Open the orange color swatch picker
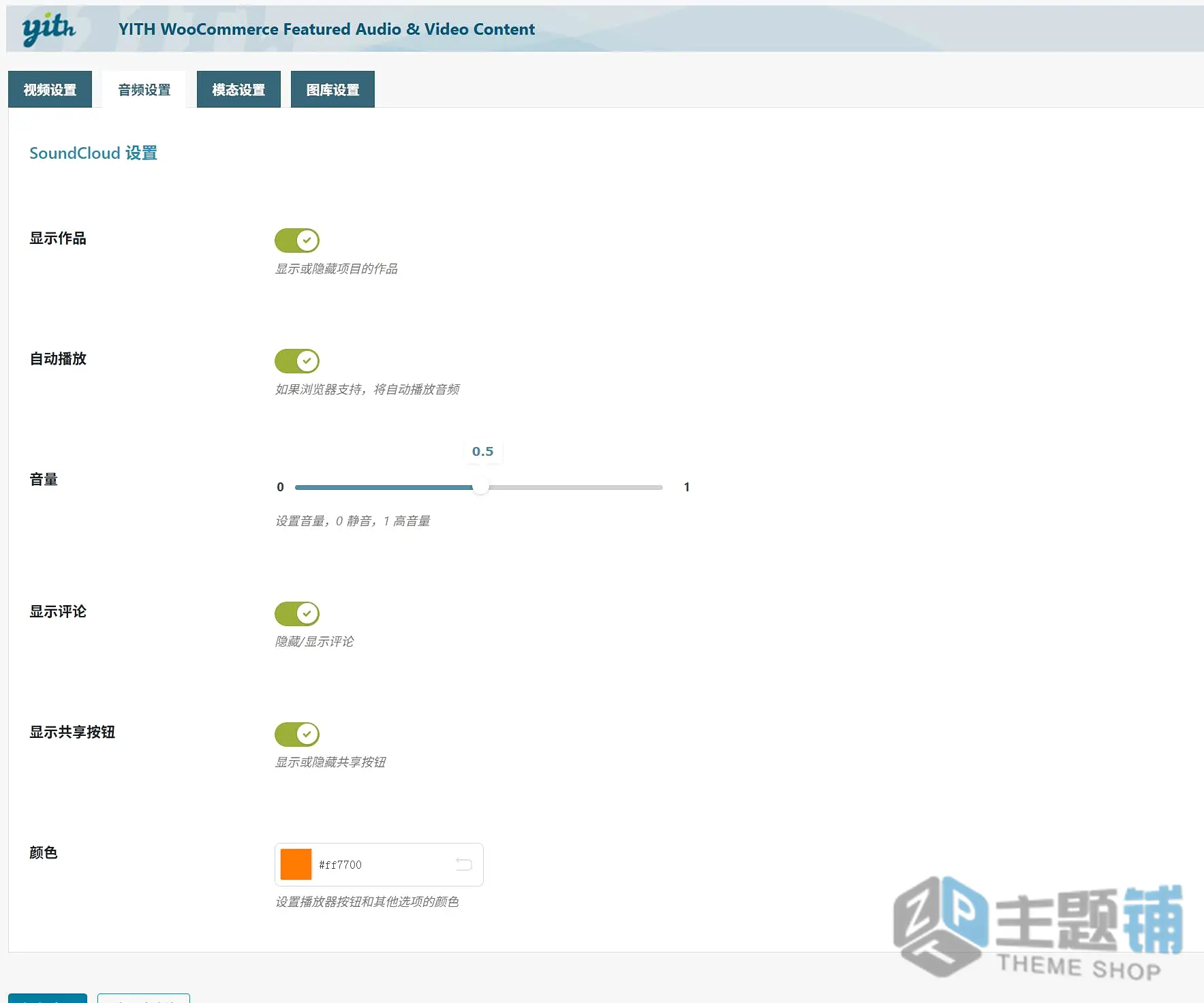The image size is (1204, 1003). [296, 865]
